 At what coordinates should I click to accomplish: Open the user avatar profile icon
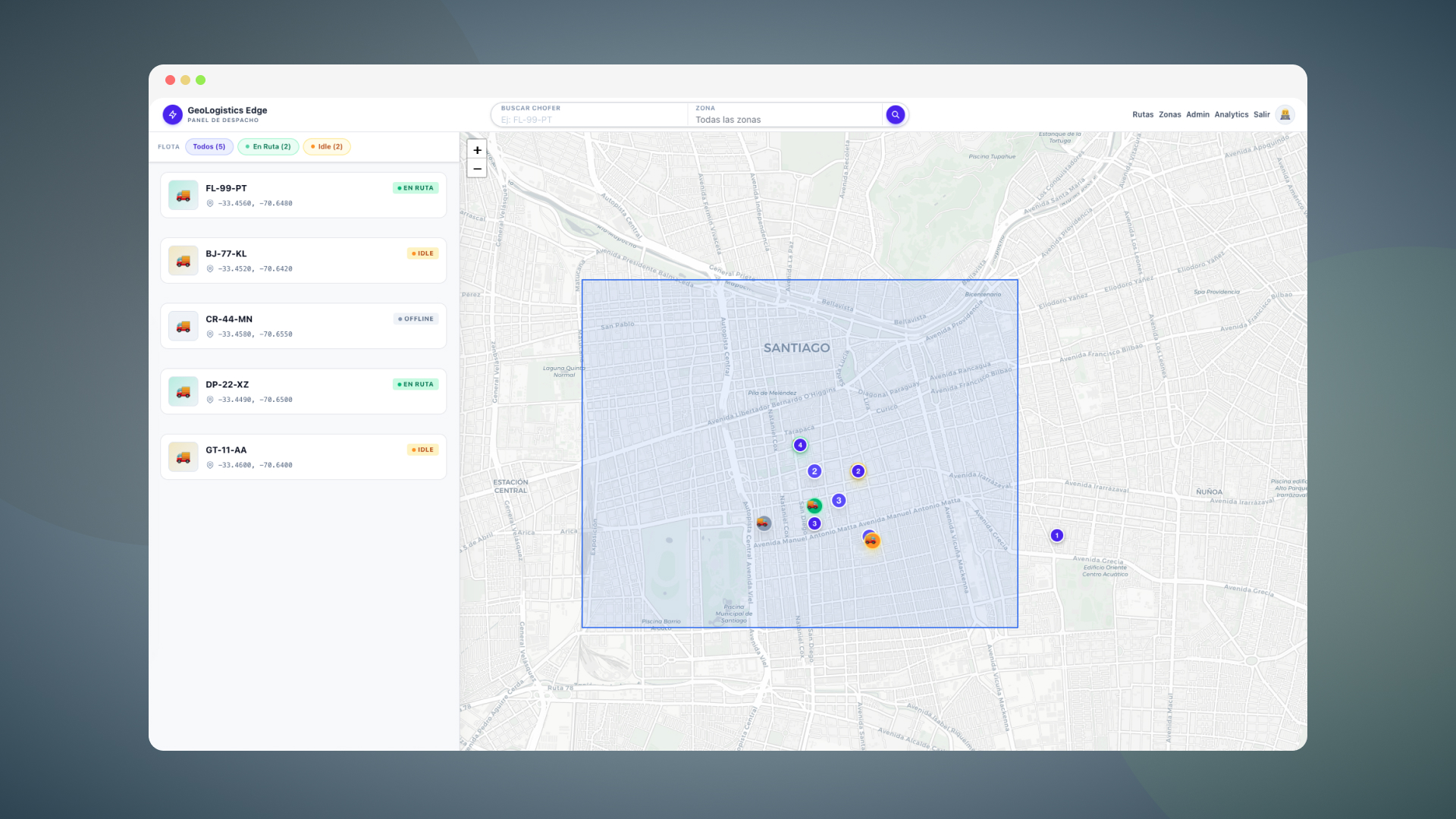(x=1285, y=115)
